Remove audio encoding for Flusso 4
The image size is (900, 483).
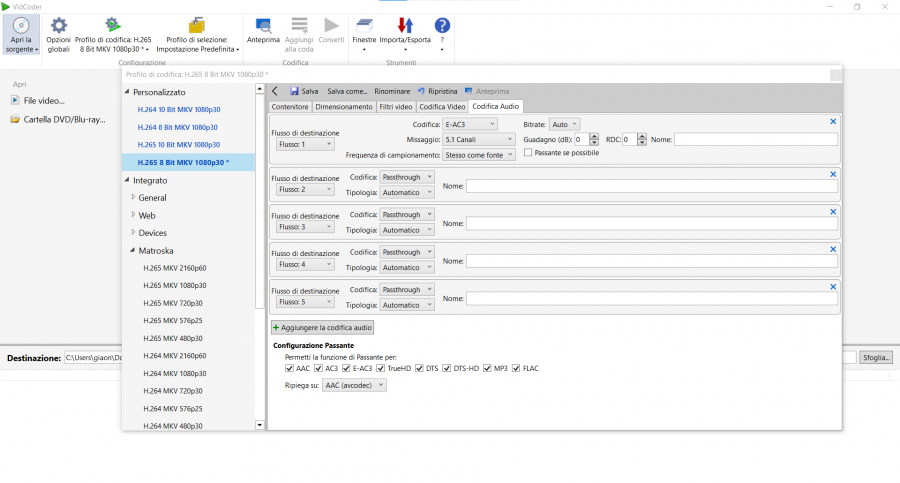[833, 249]
